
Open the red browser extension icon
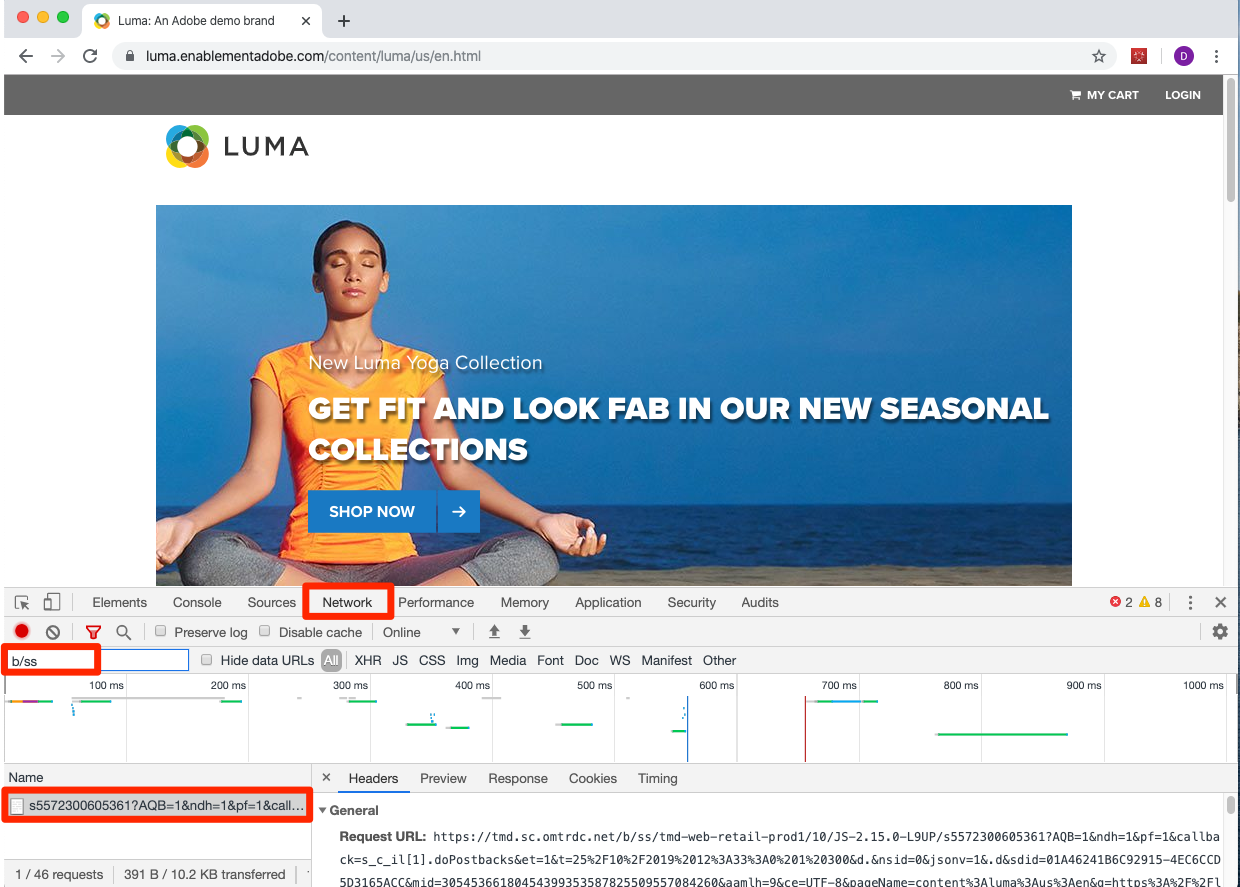[x=1139, y=56]
